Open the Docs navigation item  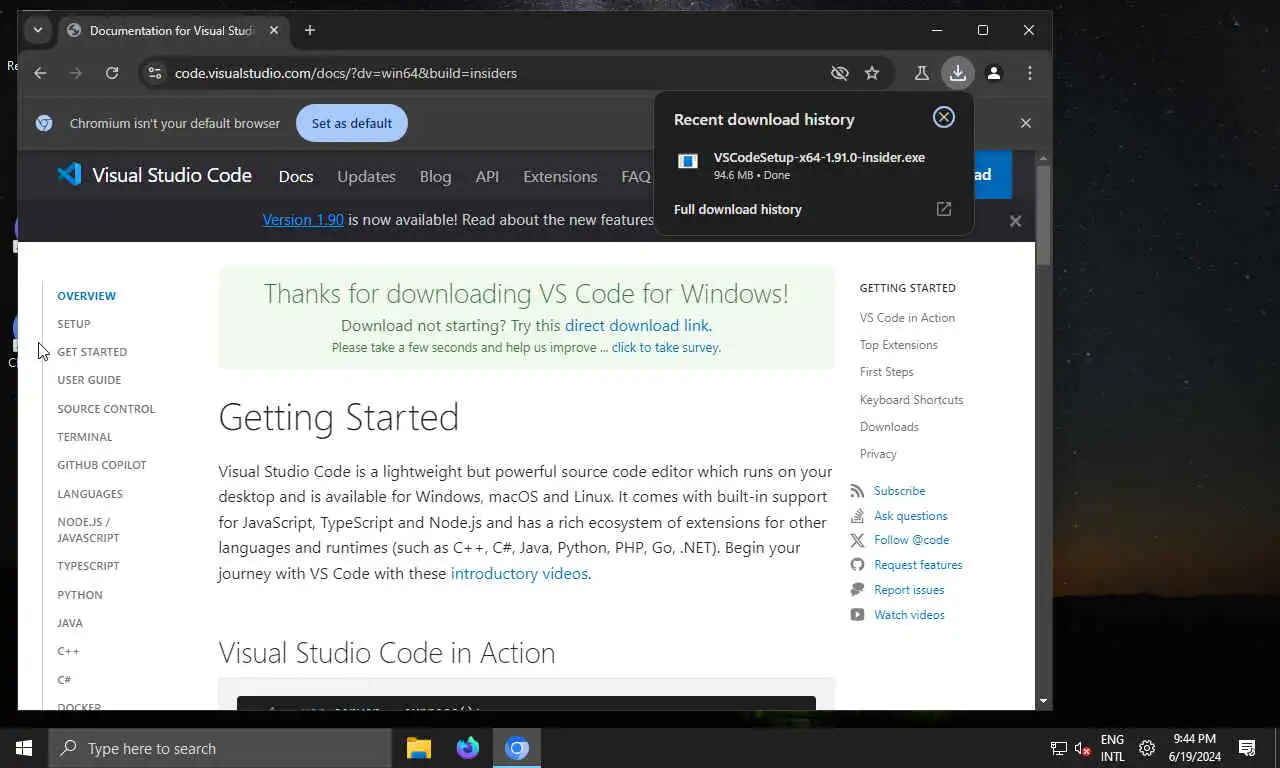click(296, 176)
